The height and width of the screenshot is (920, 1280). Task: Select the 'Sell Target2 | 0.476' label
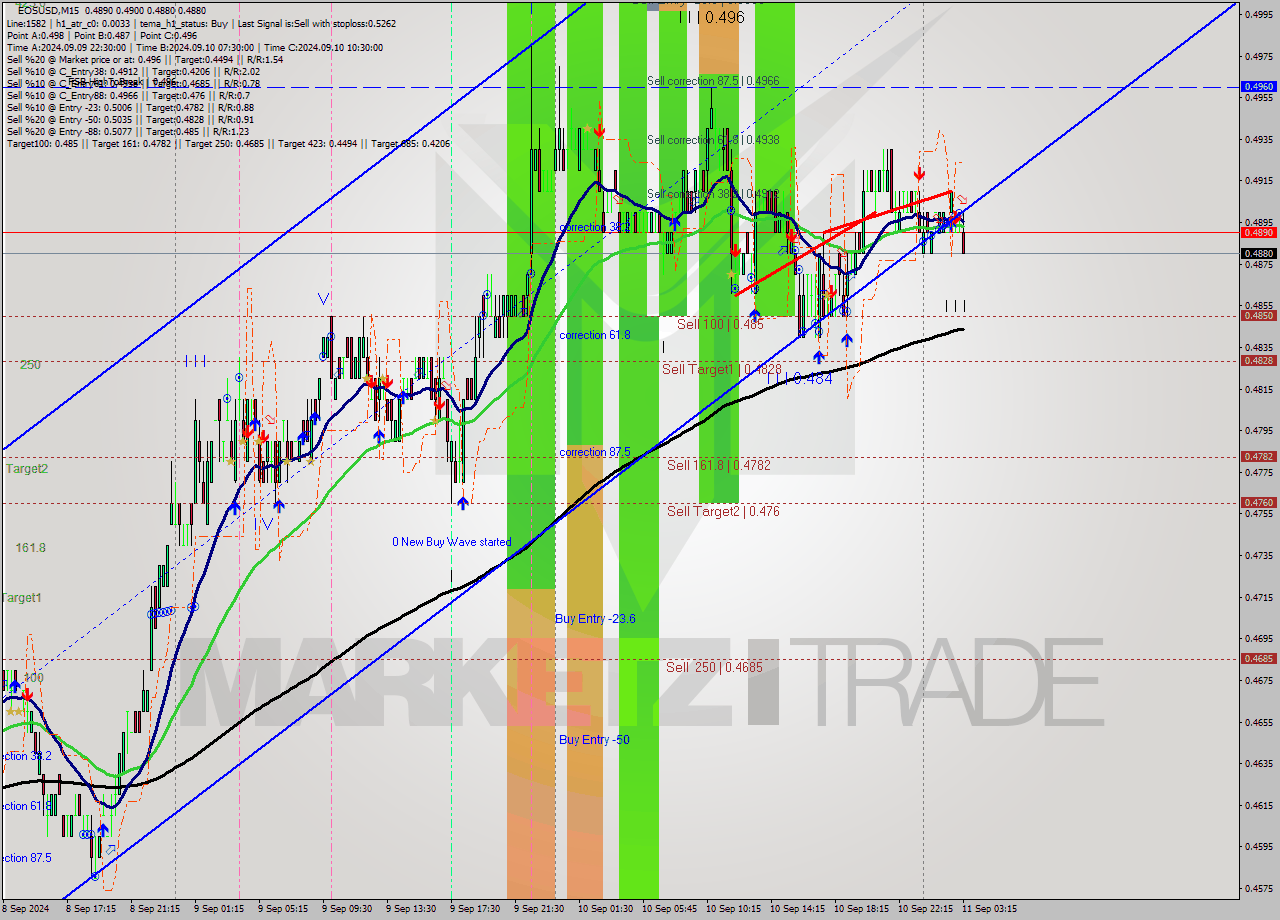723,511
